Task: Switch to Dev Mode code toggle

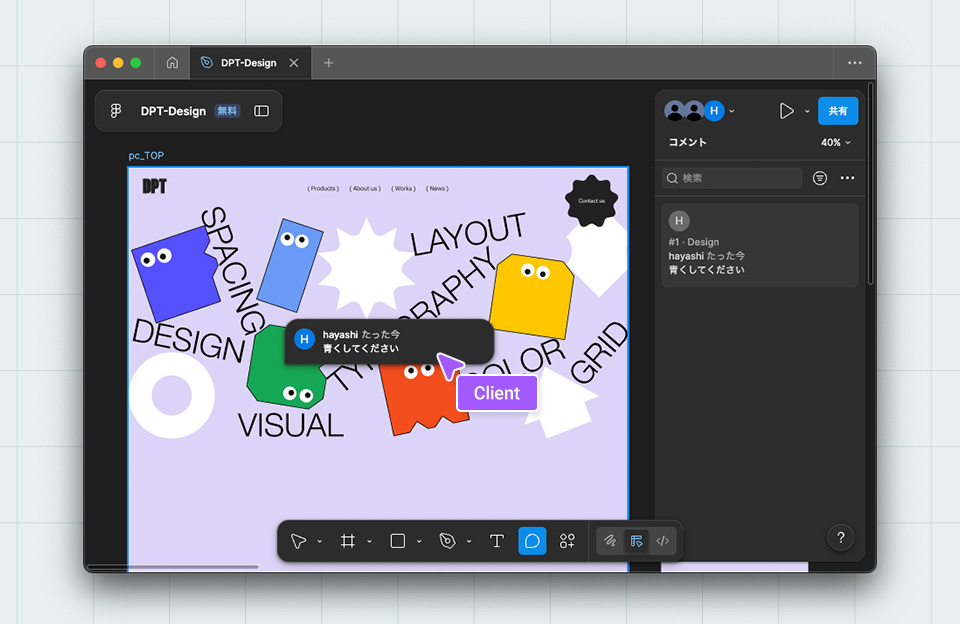Action: tap(662, 541)
